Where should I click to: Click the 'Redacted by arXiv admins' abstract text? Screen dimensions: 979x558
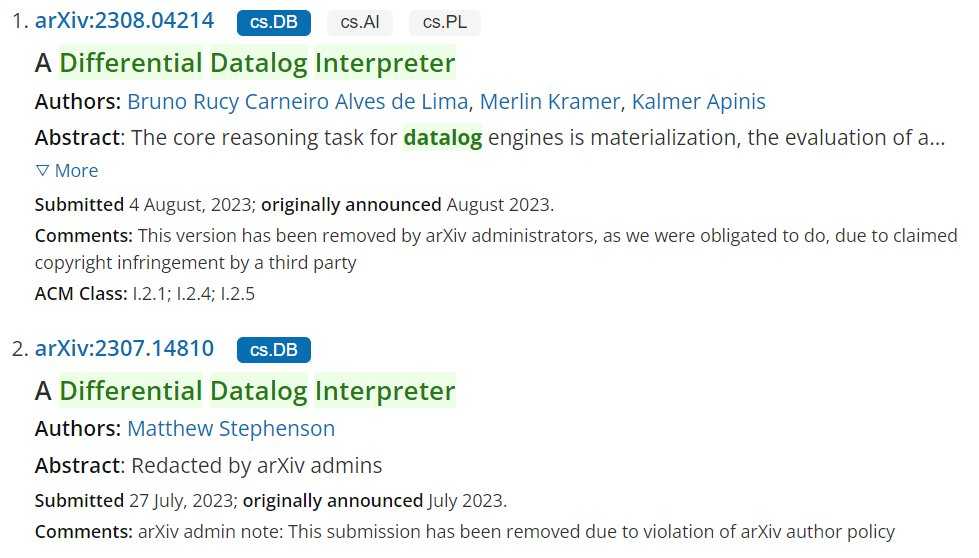[x=257, y=466]
